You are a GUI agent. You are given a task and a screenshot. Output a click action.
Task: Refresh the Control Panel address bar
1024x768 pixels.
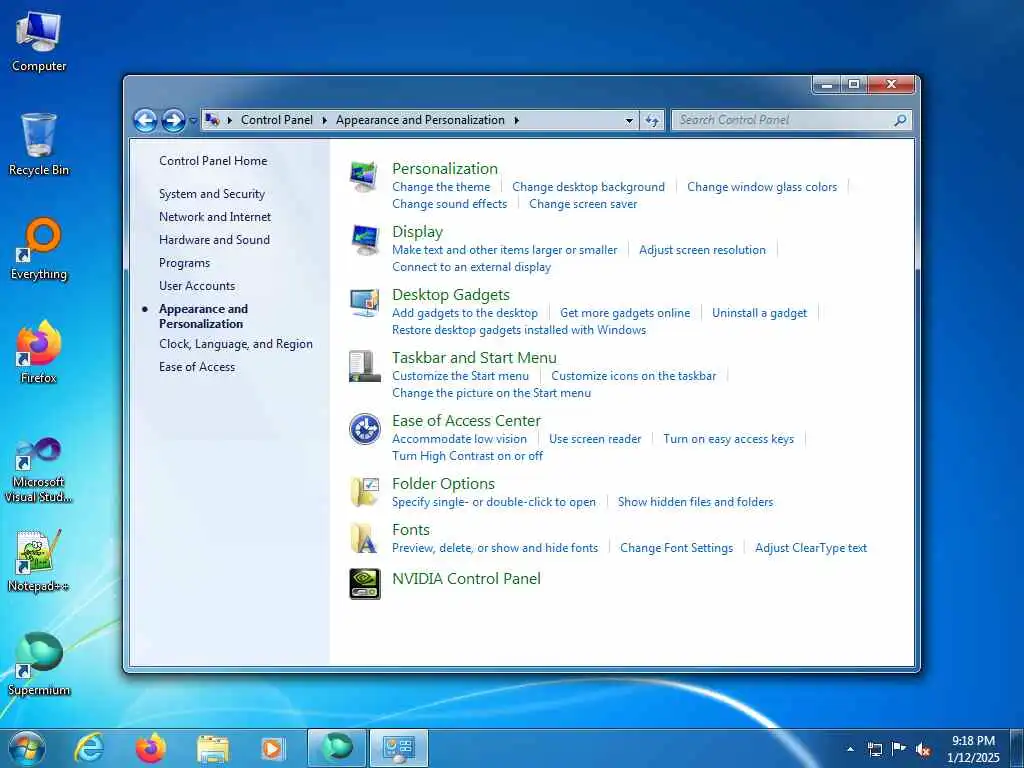652,120
